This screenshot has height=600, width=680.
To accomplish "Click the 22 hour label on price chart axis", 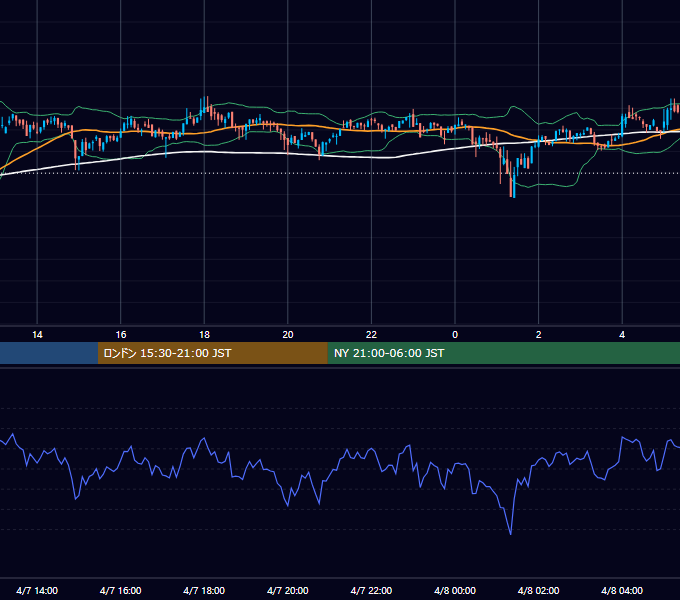I will (x=371, y=335).
